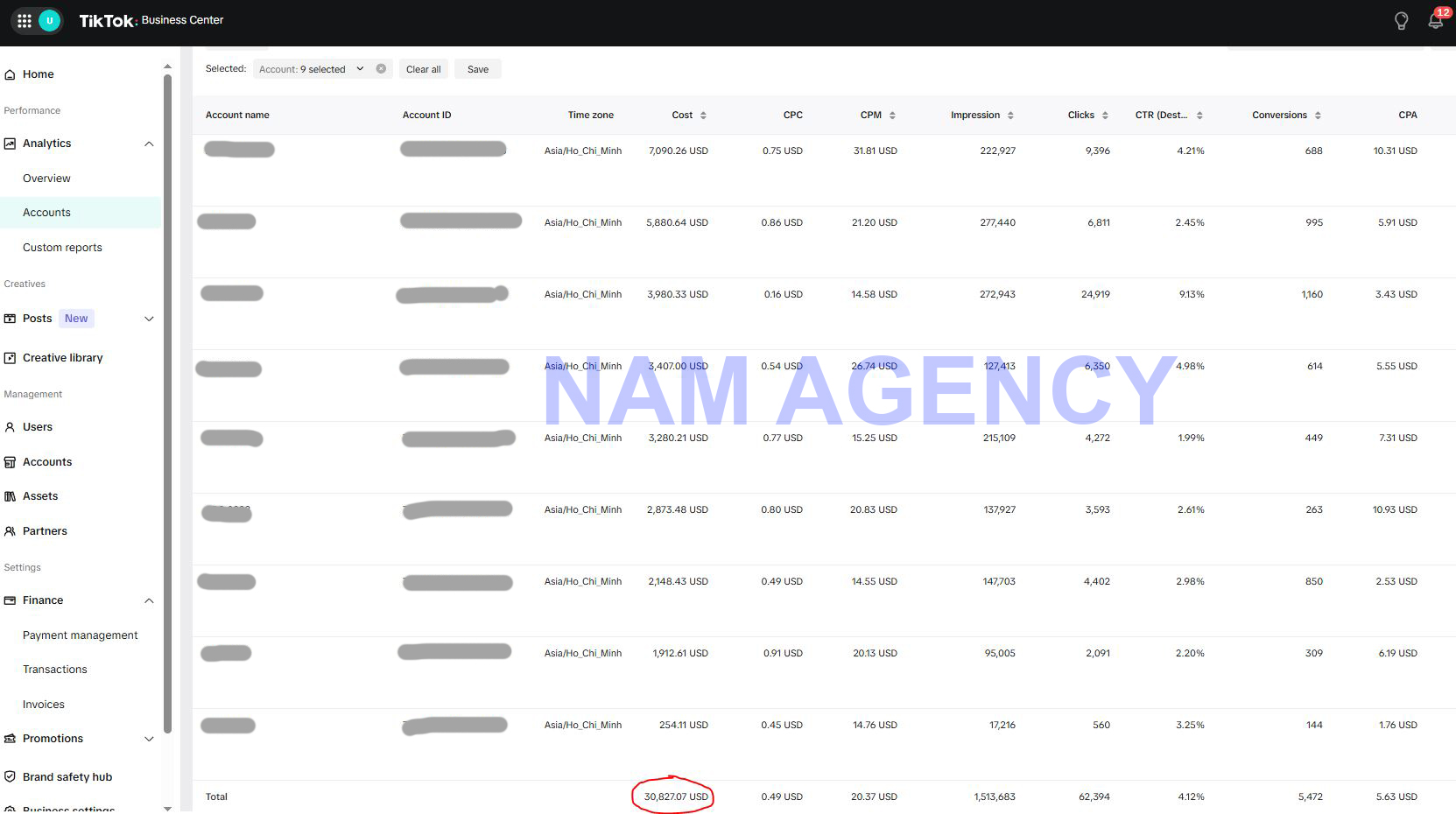This screenshot has width=1456, height=814.
Task: Click sidebar scroll up arrow
Action: click(167, 67)
